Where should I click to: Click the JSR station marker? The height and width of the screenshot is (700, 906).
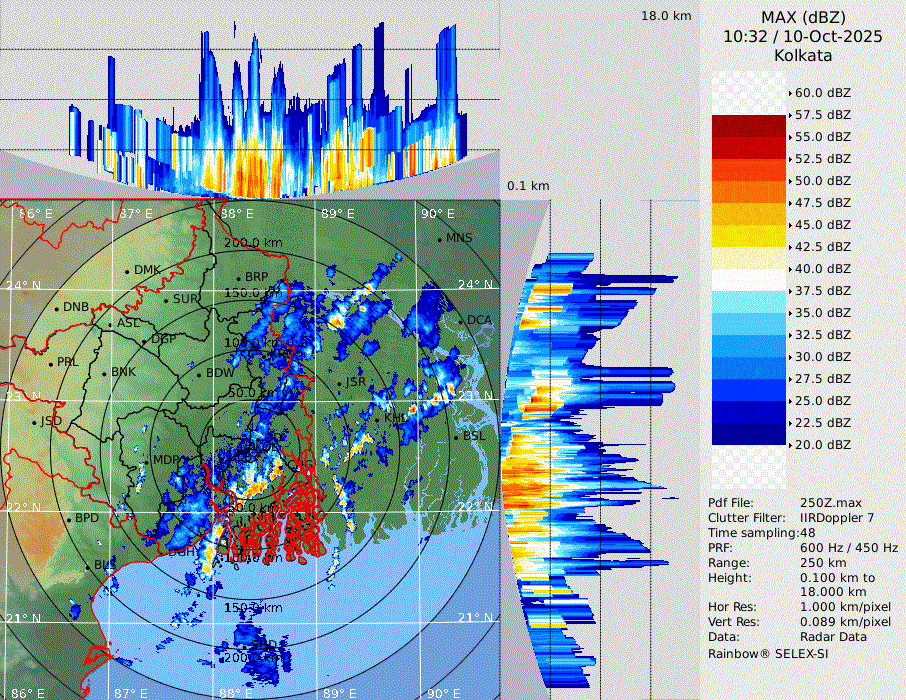(x=340, y=384)
